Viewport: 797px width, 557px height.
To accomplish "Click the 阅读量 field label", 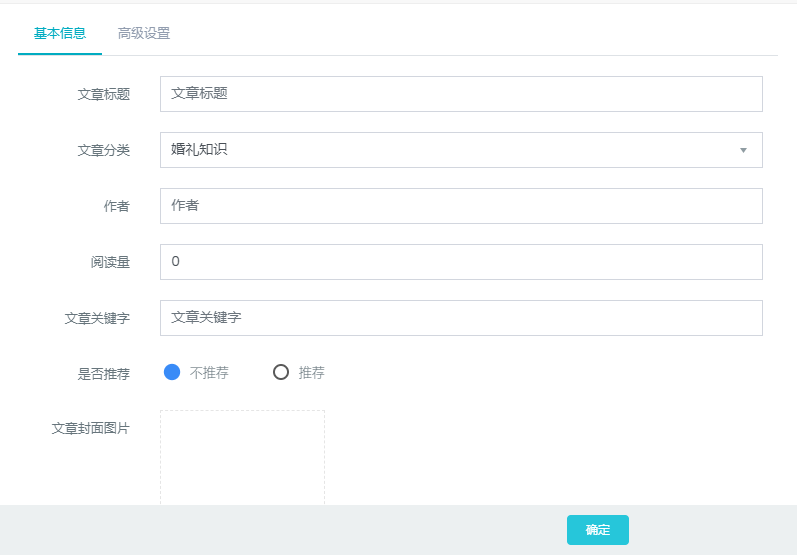I will pos(110,262).
